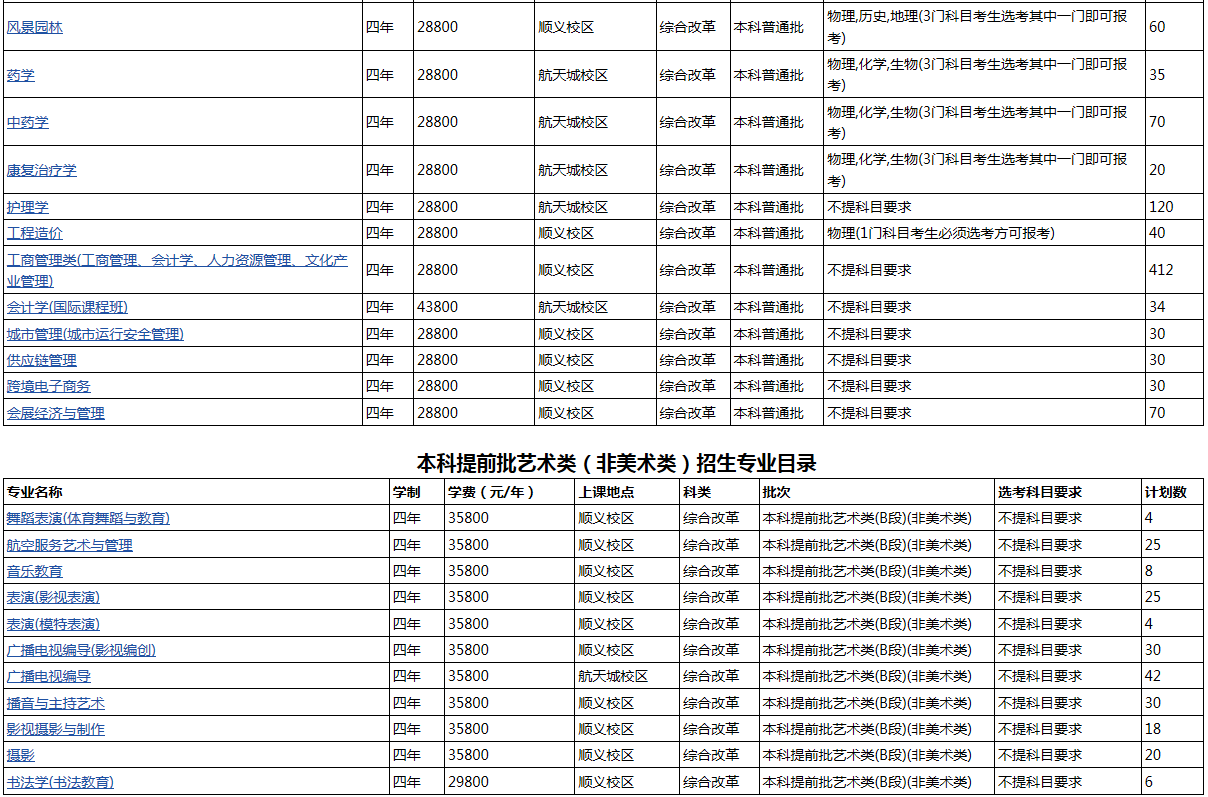
Task: Click 城市管理(城市运行安全管理) link
Action: [x=95, y=334]
